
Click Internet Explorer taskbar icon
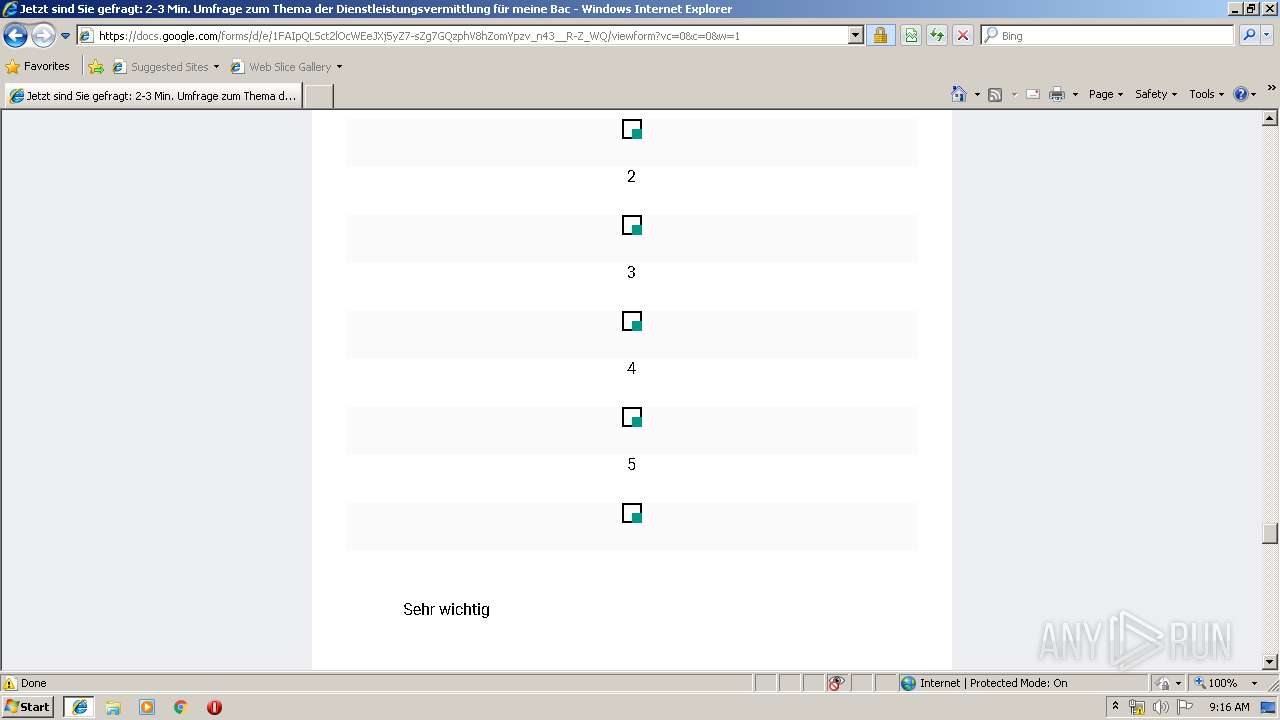coord(80,707)
